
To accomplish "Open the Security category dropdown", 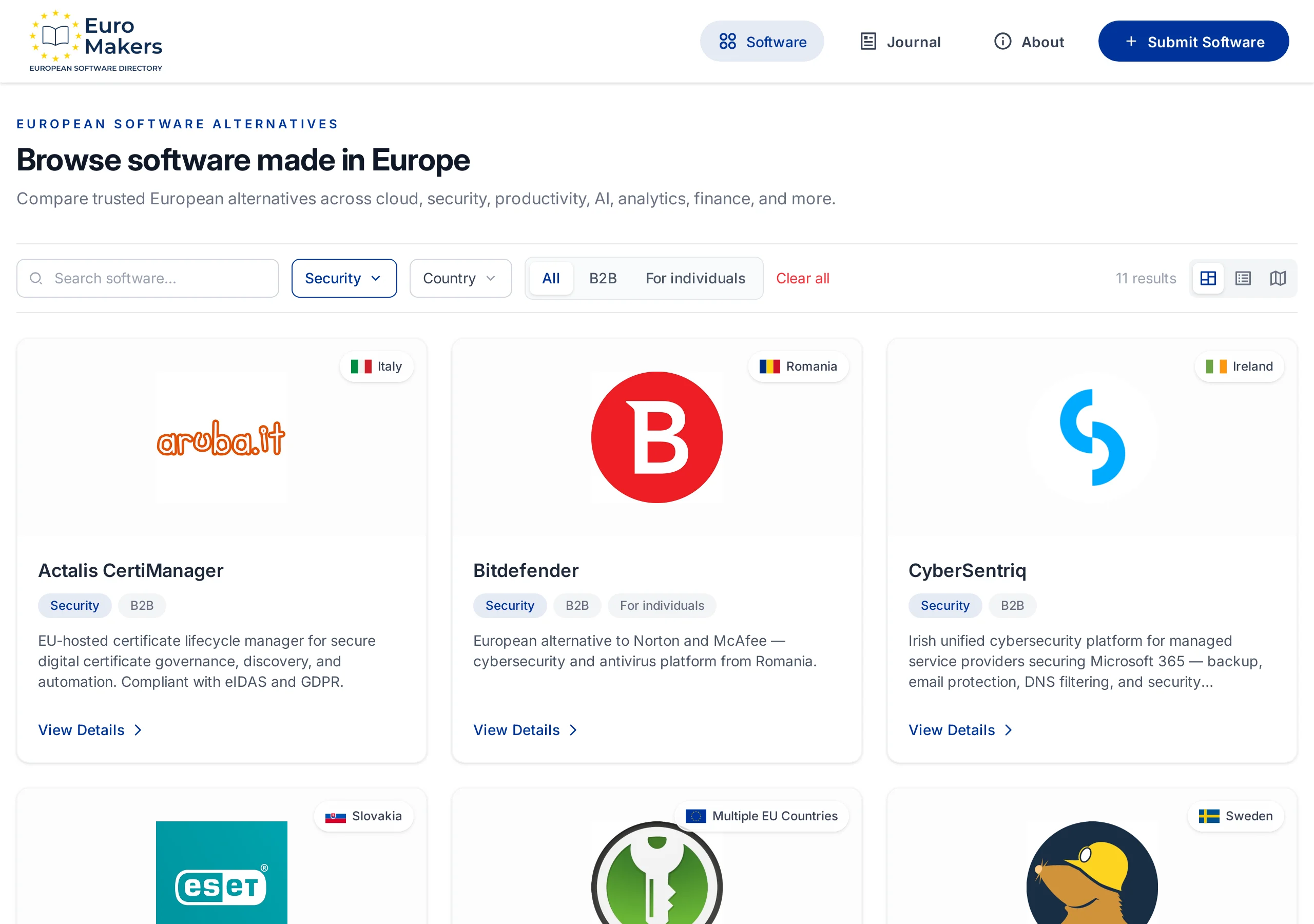I will click(x=344, y=278).
